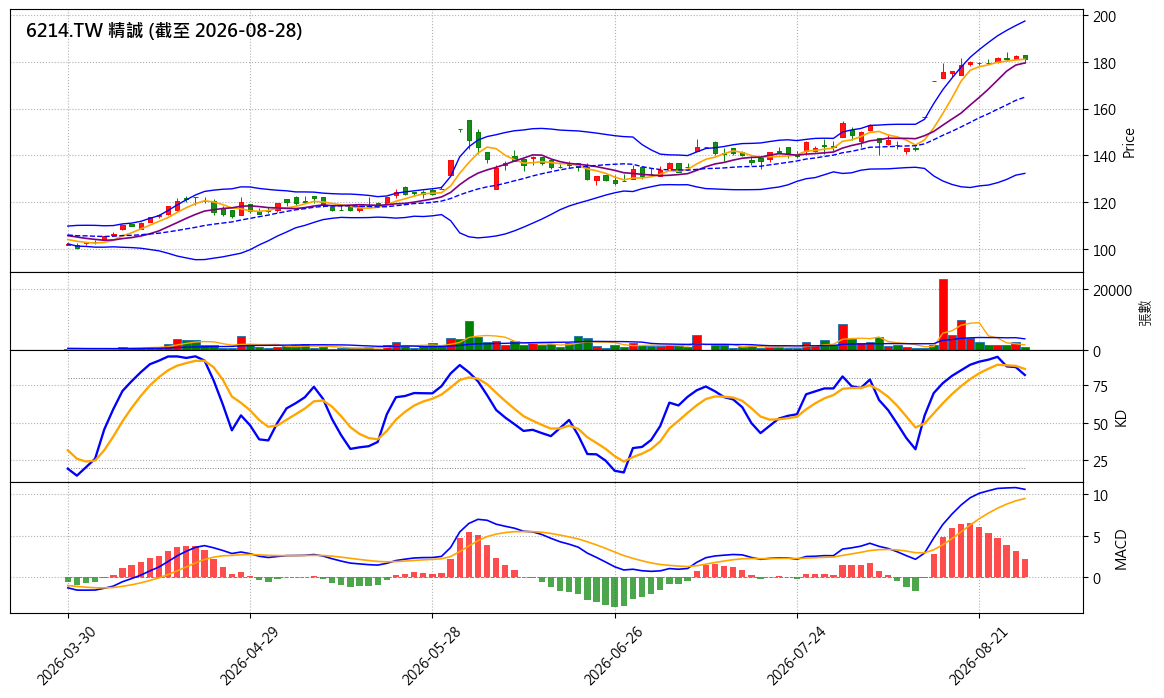This screenshot has width=1164, height=698.
Task: Select the 120 tick on Price axis
Action: (x=1105, y=203)
